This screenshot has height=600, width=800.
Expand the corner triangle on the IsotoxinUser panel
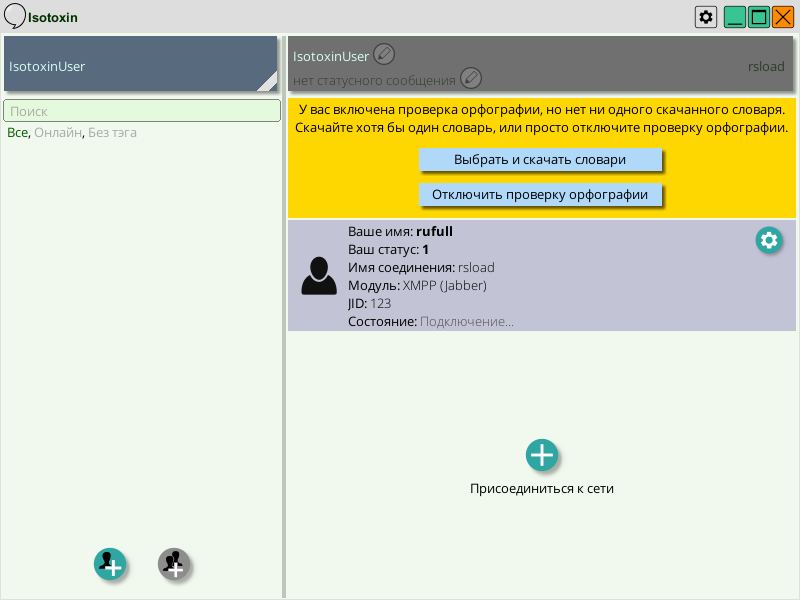point(269,83)
